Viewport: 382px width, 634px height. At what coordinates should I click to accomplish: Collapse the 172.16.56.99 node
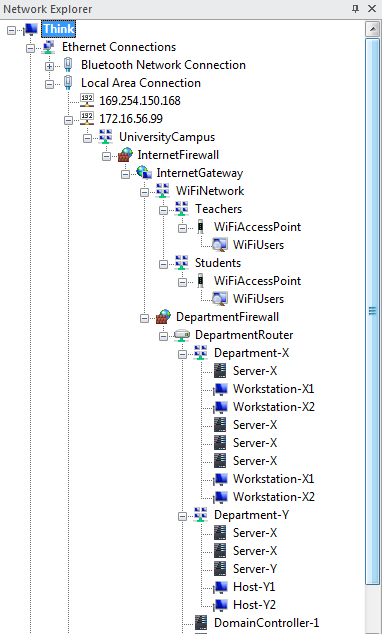(x=68, y=120)
